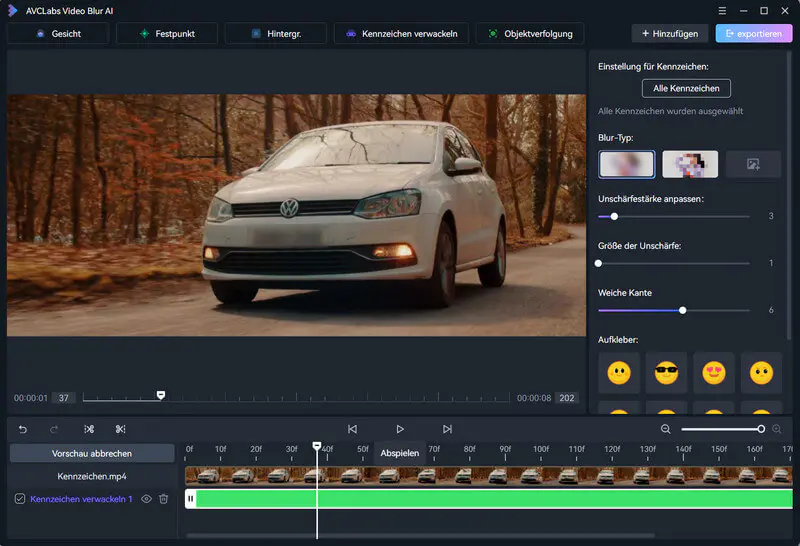The height and width of the screenshot is (546, 800).
Task: Click the Alle Kennzeichen button
Action: [686, 88]
